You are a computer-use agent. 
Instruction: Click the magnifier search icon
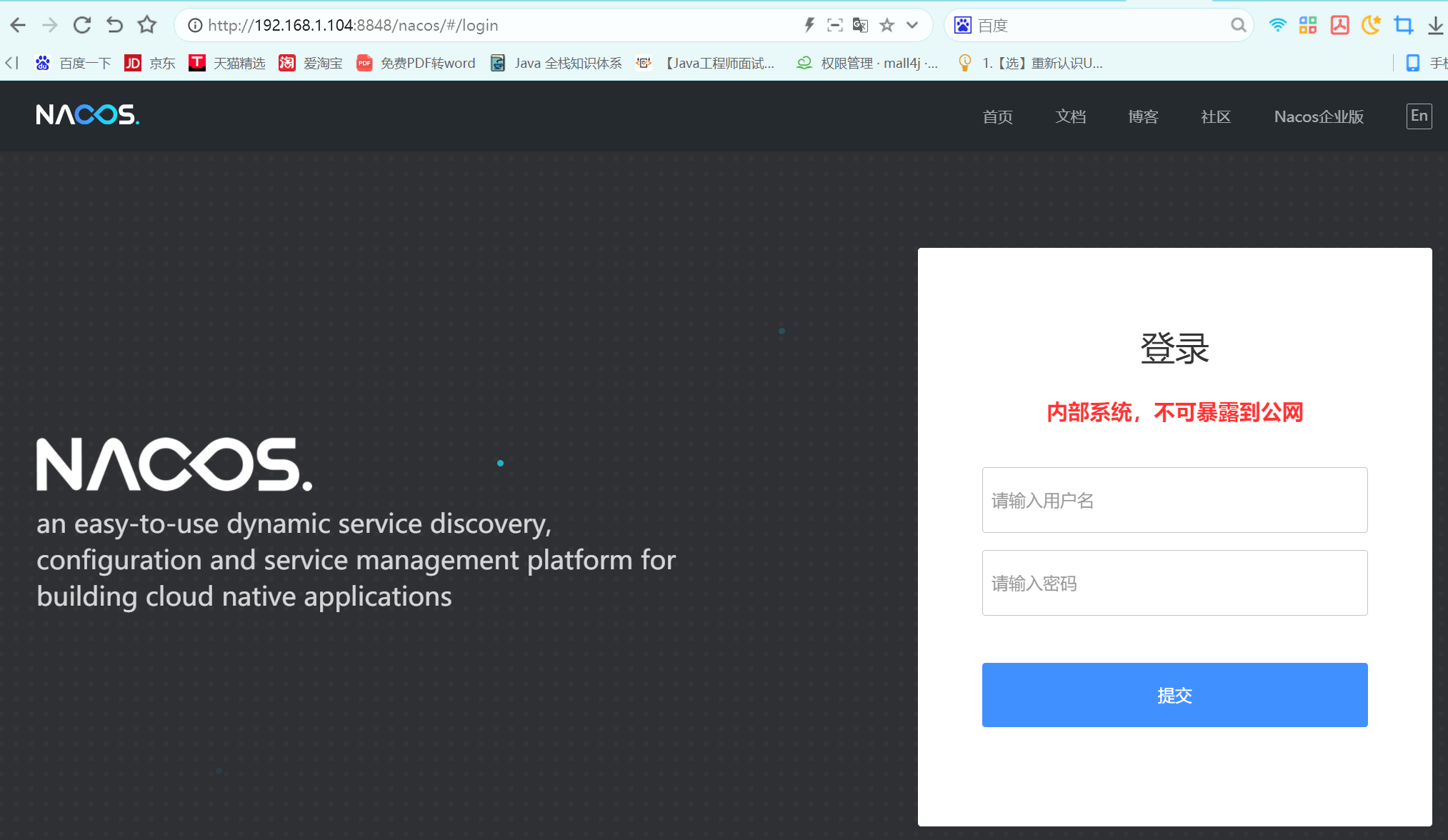[1238, 26]
